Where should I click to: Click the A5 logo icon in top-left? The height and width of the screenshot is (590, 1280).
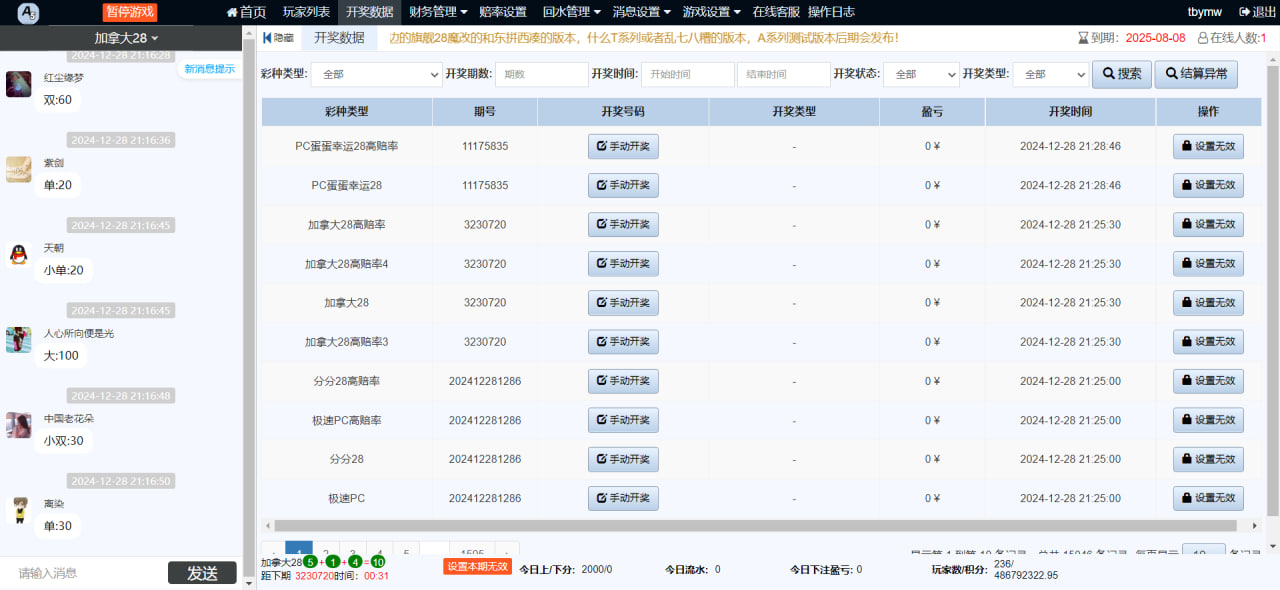point(28,12)
